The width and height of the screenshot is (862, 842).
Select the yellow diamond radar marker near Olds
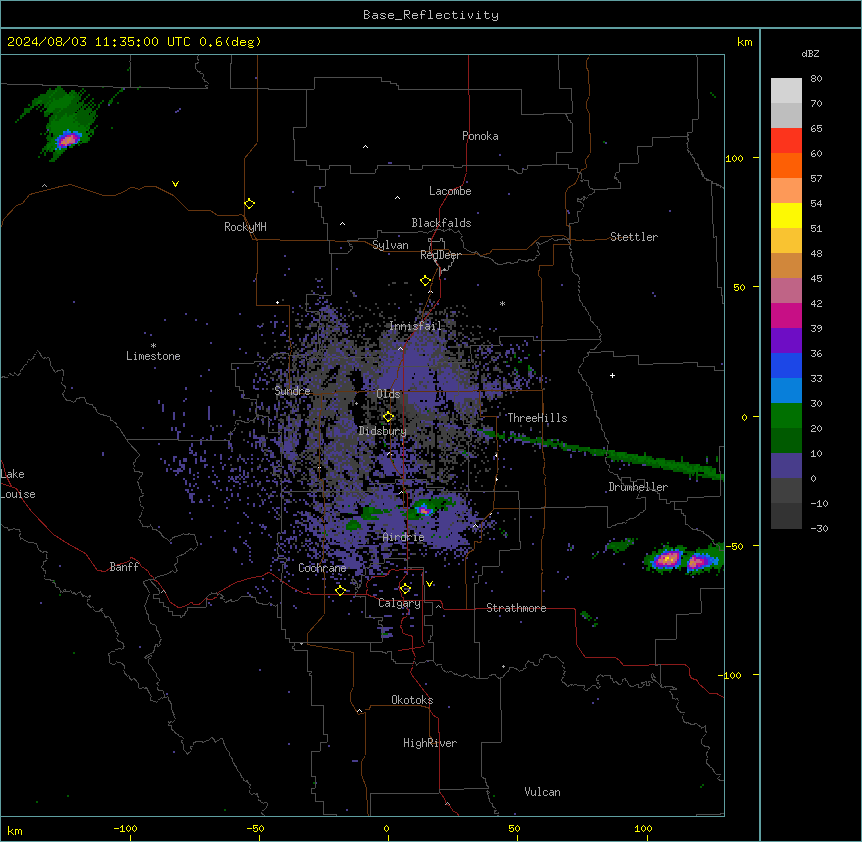(388, 417)
